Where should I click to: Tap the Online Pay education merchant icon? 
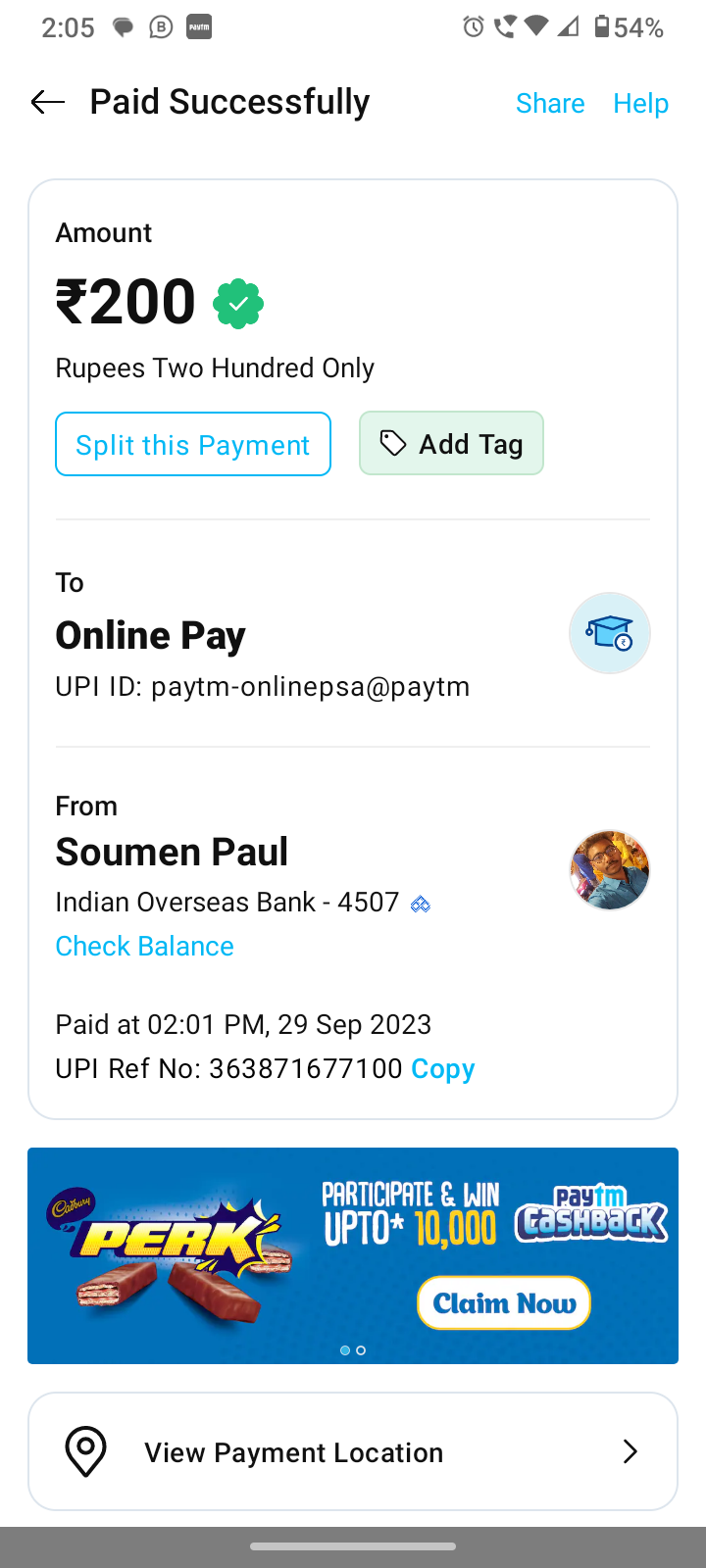pos(609,633)
